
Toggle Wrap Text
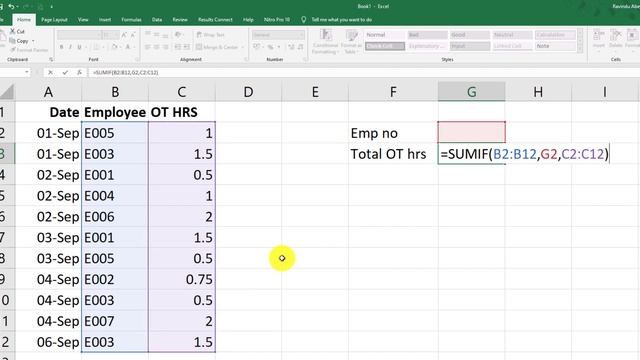click(211, 35)
